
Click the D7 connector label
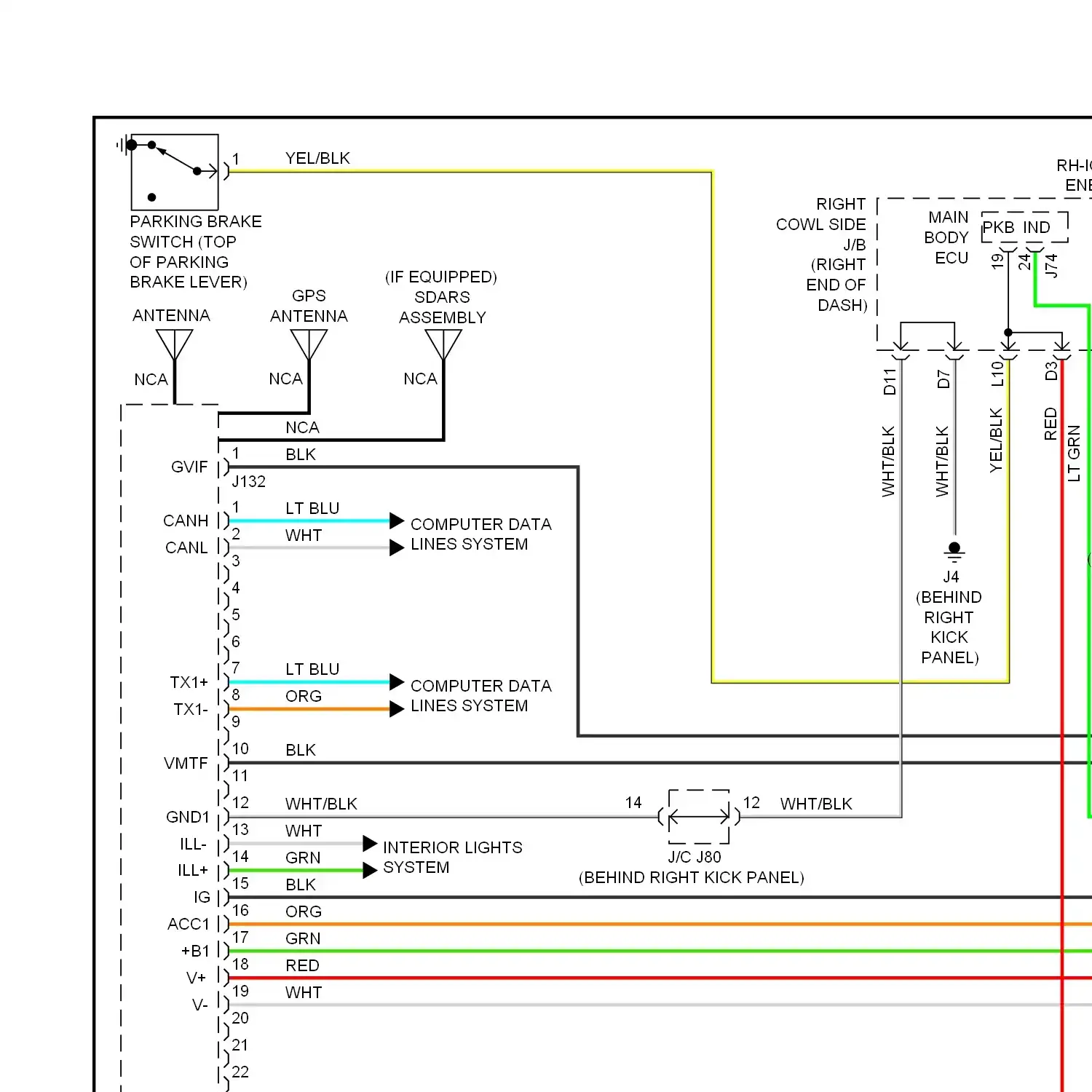pos(943,379)
